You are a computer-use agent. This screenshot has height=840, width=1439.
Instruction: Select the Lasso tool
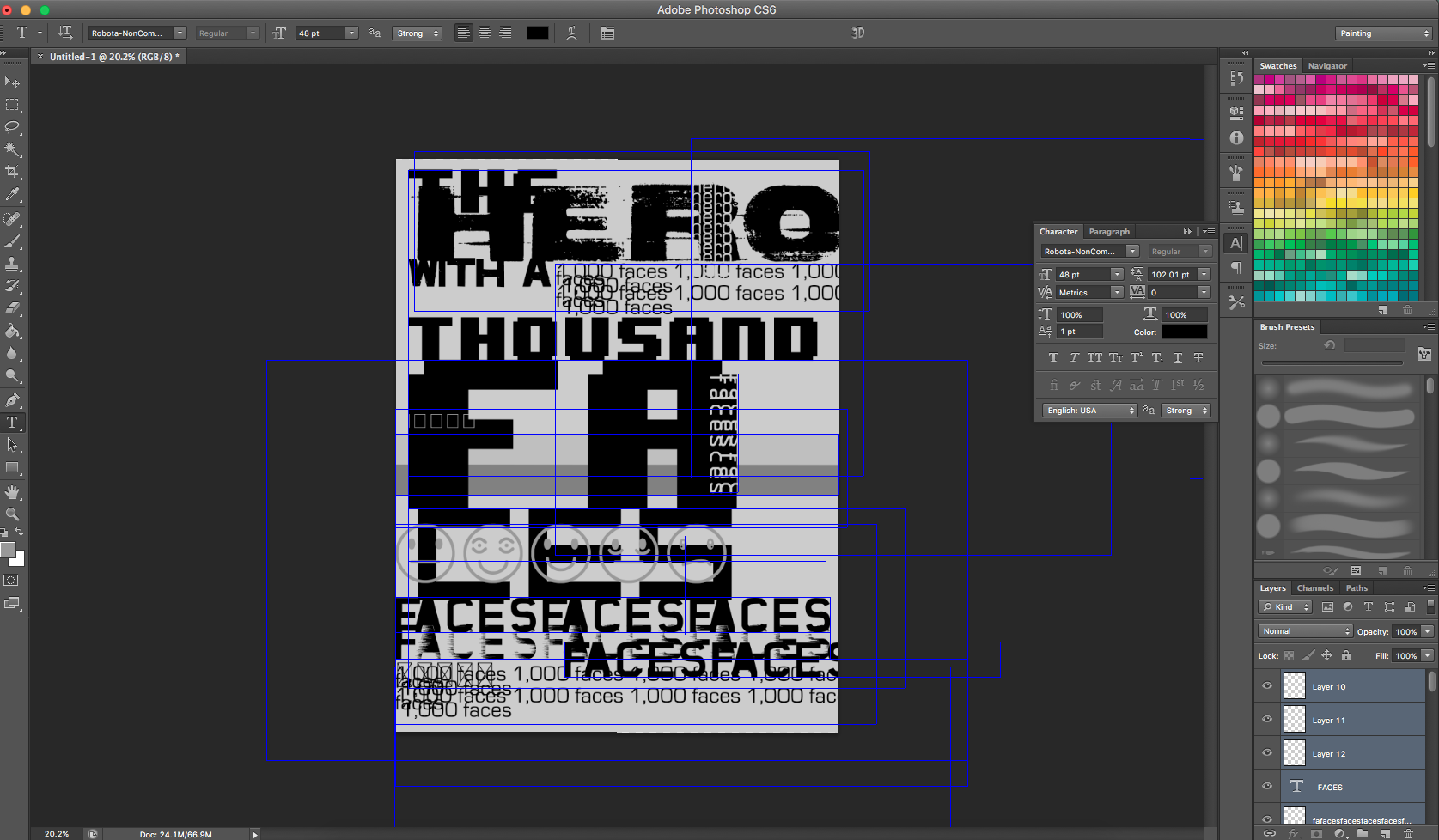pyautogui.click(x=12, y=127)
